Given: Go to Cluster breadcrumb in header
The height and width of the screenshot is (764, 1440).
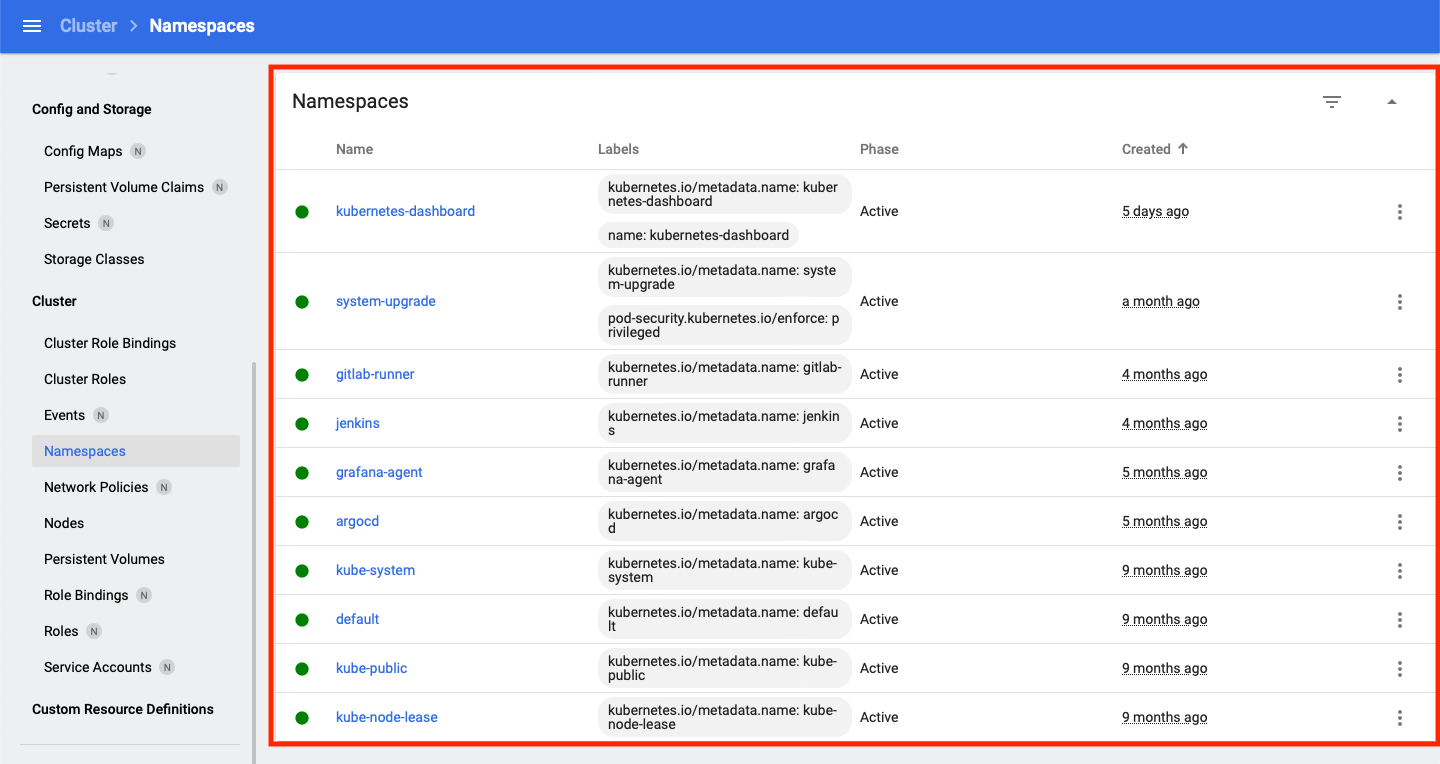Looking at the screenshot, I should coord(88,26).
